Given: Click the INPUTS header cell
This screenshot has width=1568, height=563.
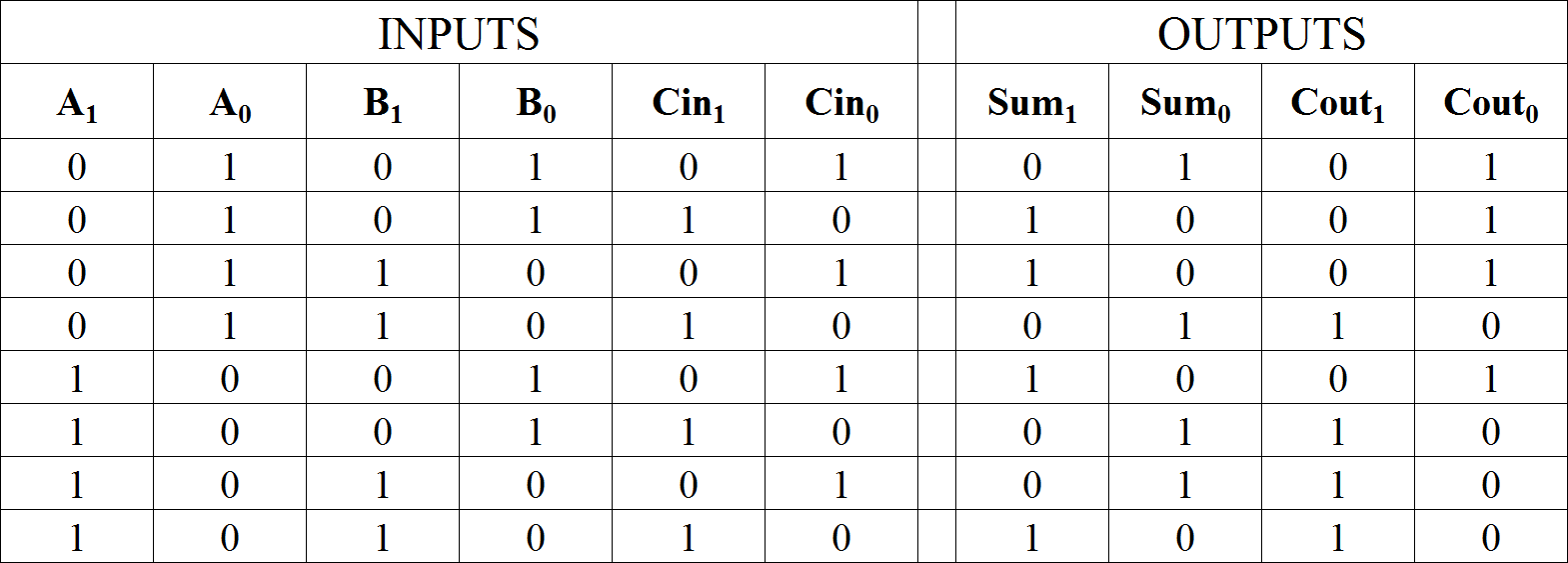Looking at the screenshot, I should 459,34.
